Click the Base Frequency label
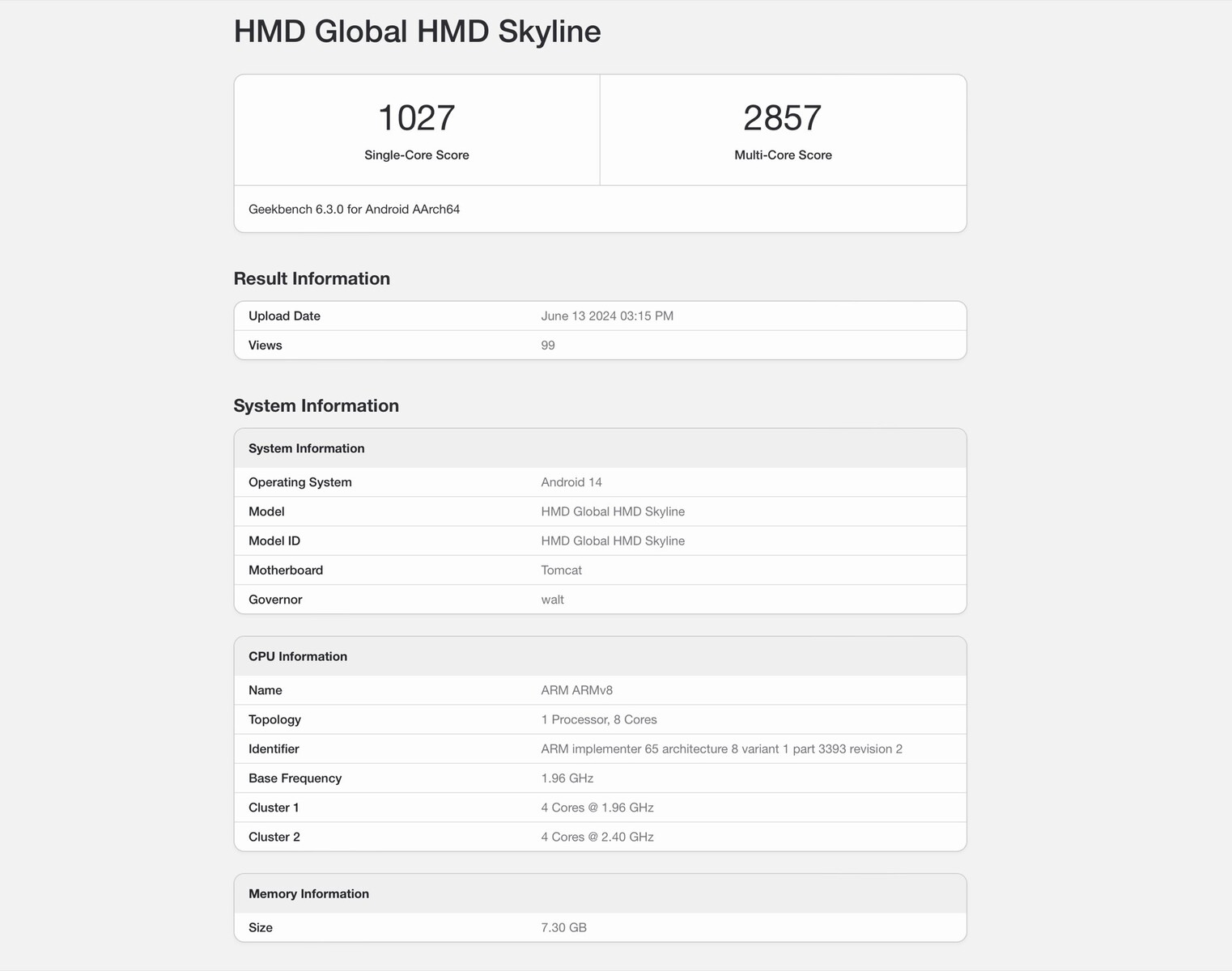Screen dimensions: 1232x971 coord(295,778)
